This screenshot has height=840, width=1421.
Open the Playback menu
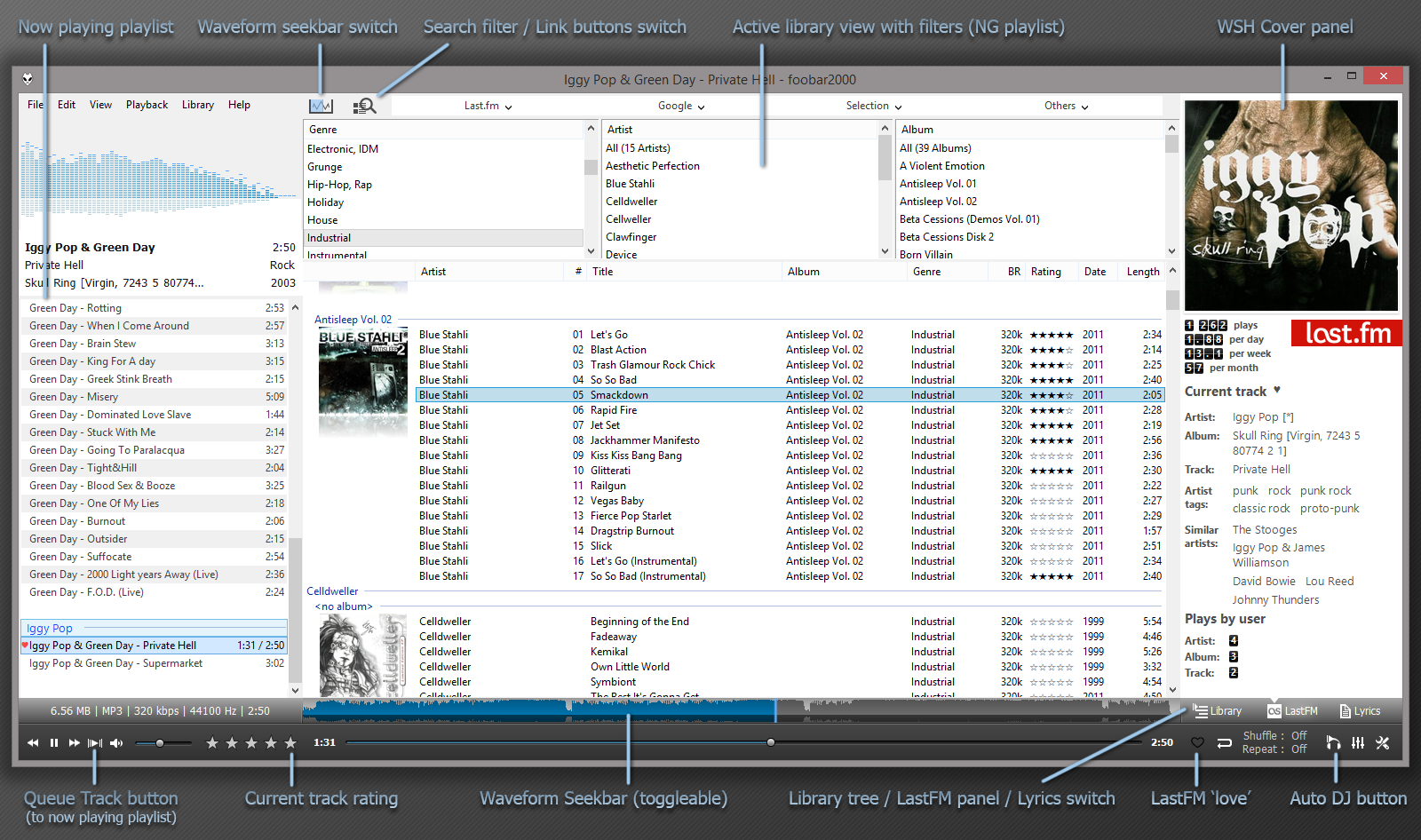(147, 105)
